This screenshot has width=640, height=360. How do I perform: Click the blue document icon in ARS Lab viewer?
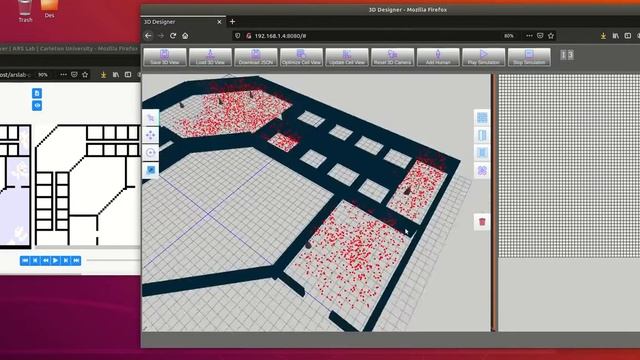coord(37,93)
